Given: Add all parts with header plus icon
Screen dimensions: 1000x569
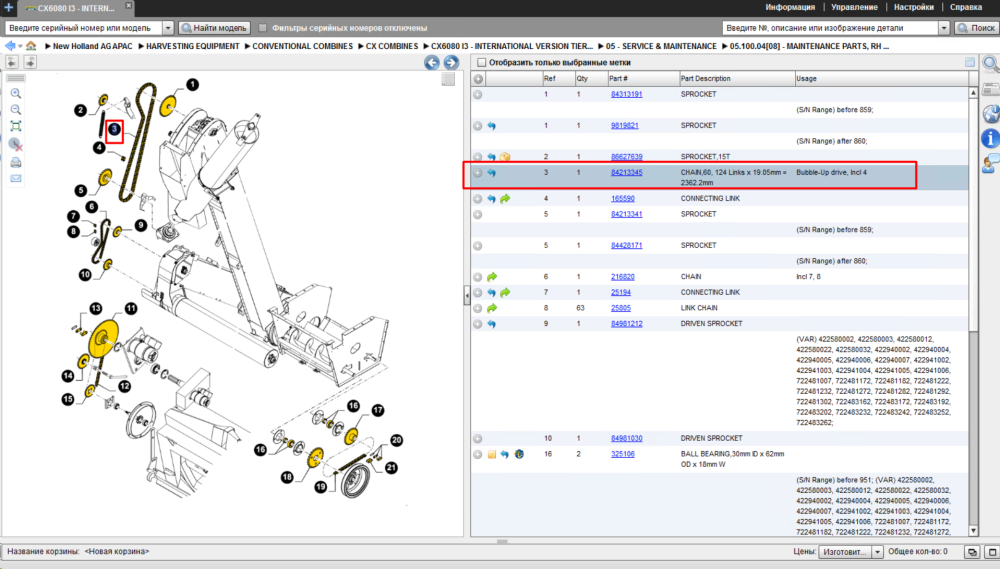Looking at the screenshot, I should [478, 78].
